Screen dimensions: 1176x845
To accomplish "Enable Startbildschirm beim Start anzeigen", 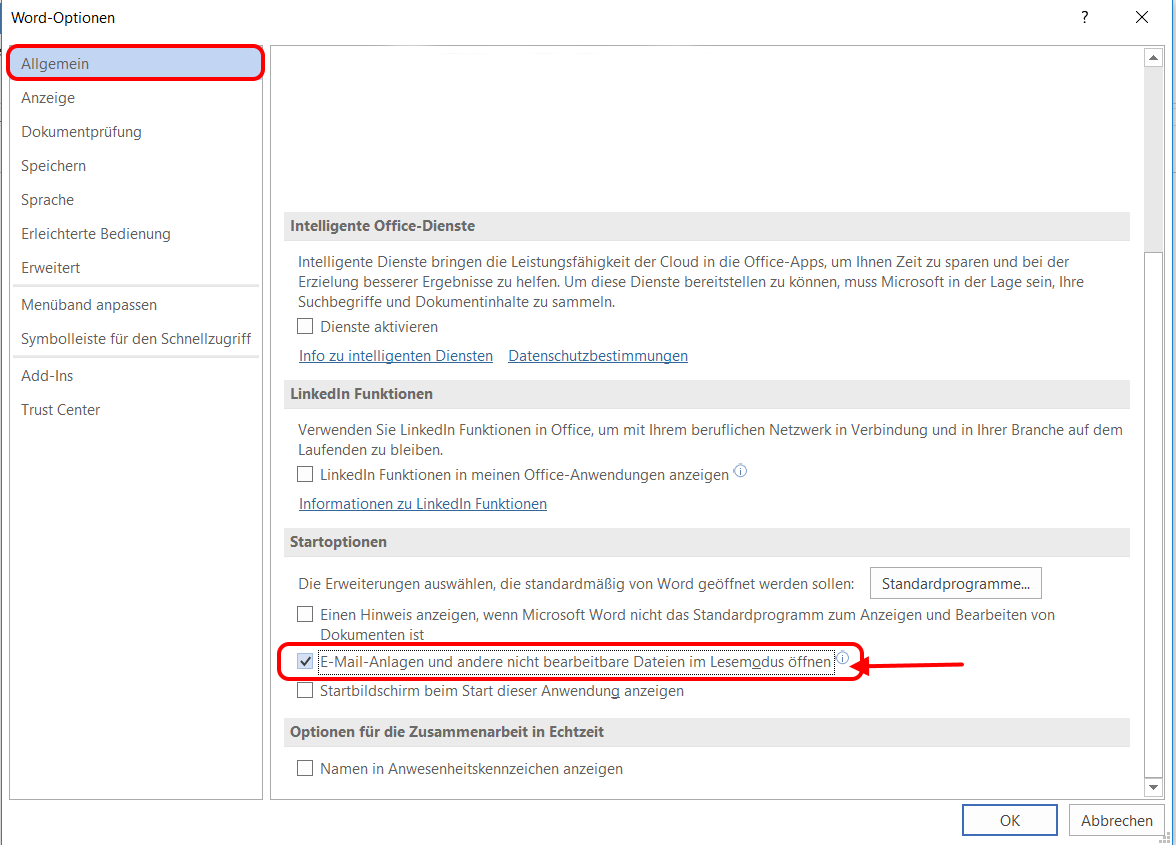I will (305, 690).
